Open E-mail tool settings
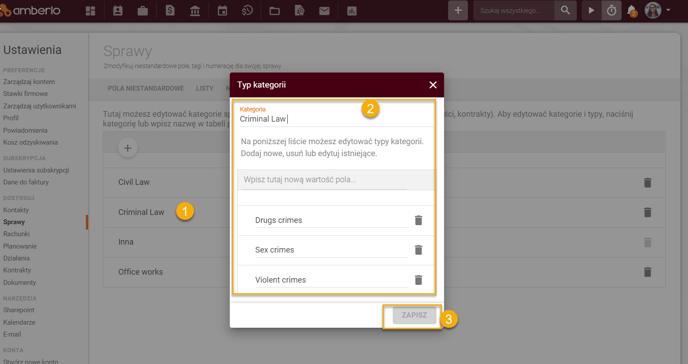The image size is (688, 364). pyautogui.click(x=12, y=334)
